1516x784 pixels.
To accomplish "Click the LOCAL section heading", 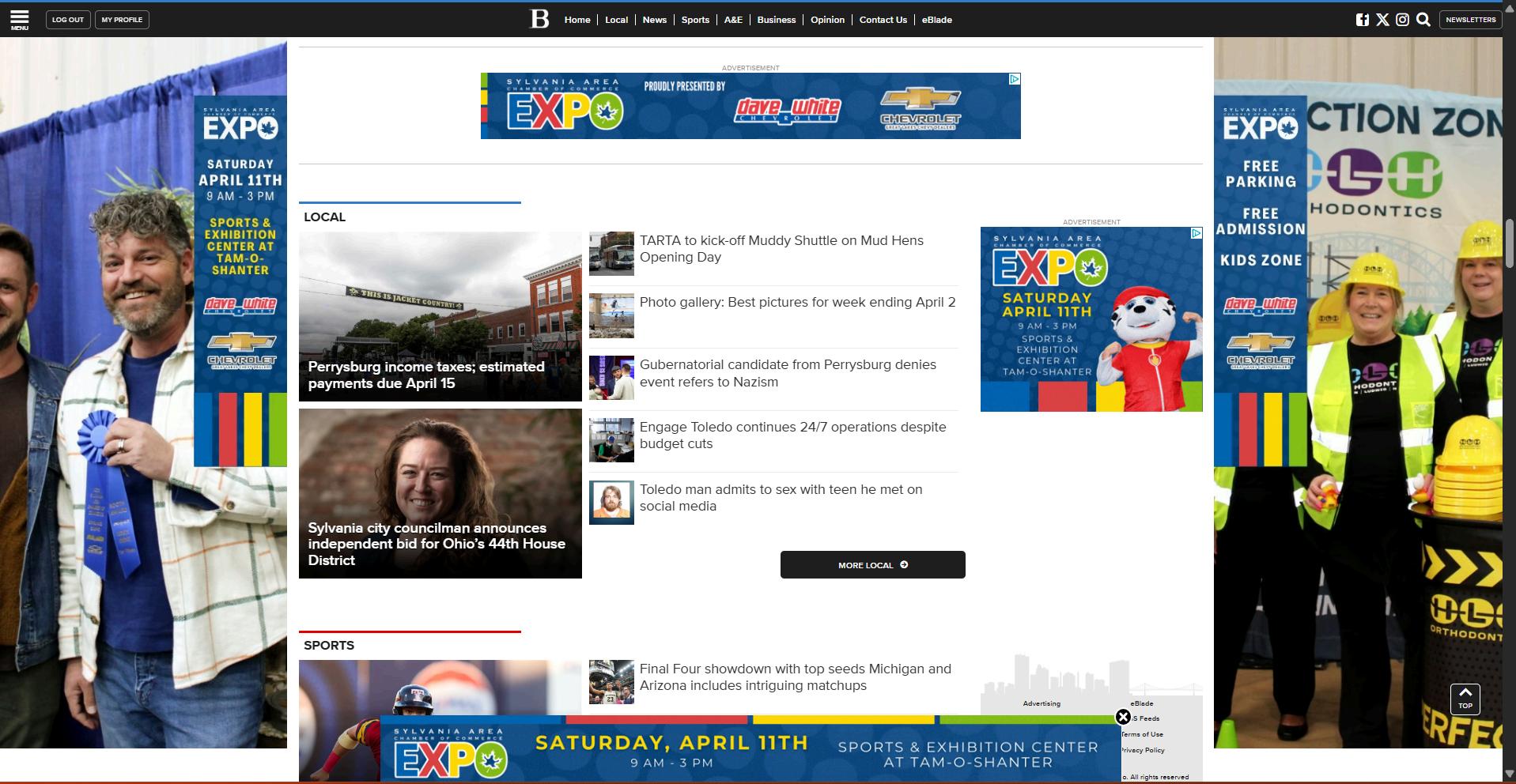I will coord(324,217).
